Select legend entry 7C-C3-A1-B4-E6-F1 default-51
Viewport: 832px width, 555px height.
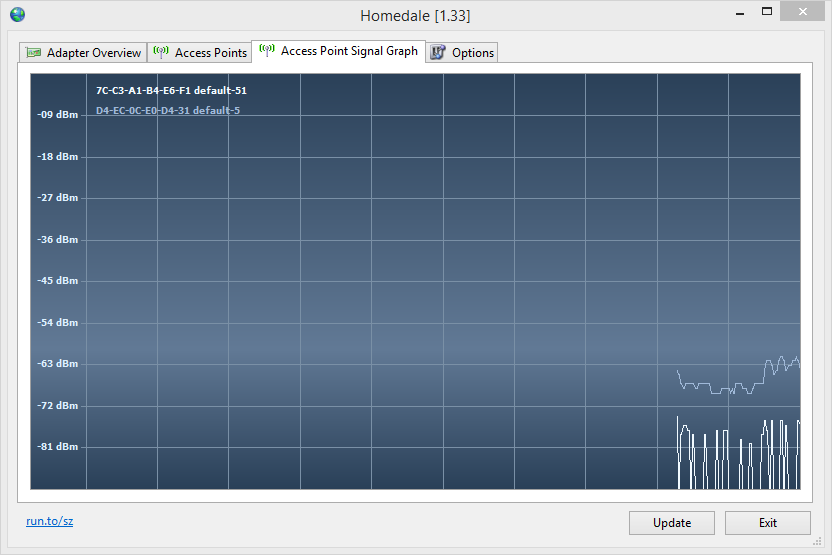(171, 90)
